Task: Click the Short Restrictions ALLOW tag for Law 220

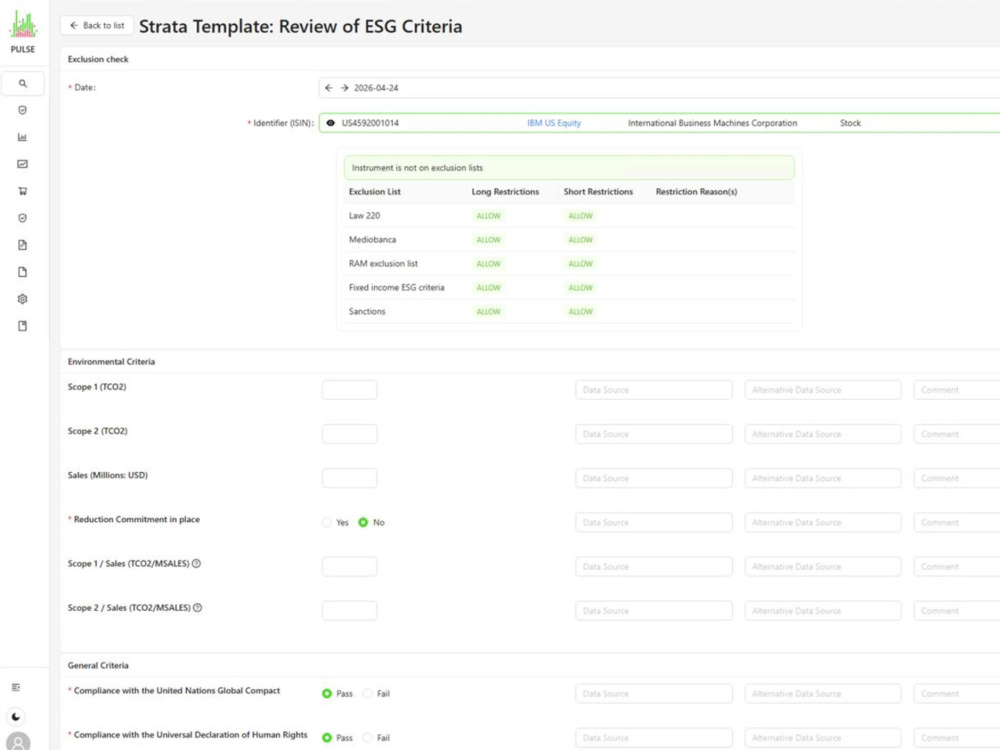Action: click(580, 216)
